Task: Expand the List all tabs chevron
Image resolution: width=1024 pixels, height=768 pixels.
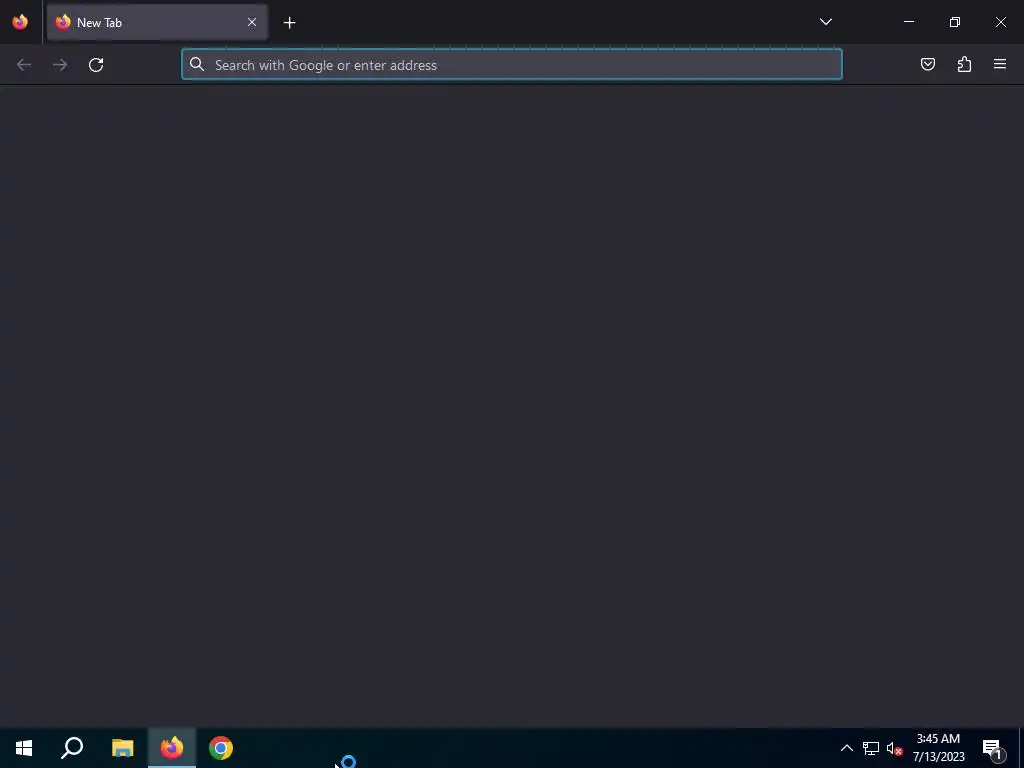Action: 825,22
